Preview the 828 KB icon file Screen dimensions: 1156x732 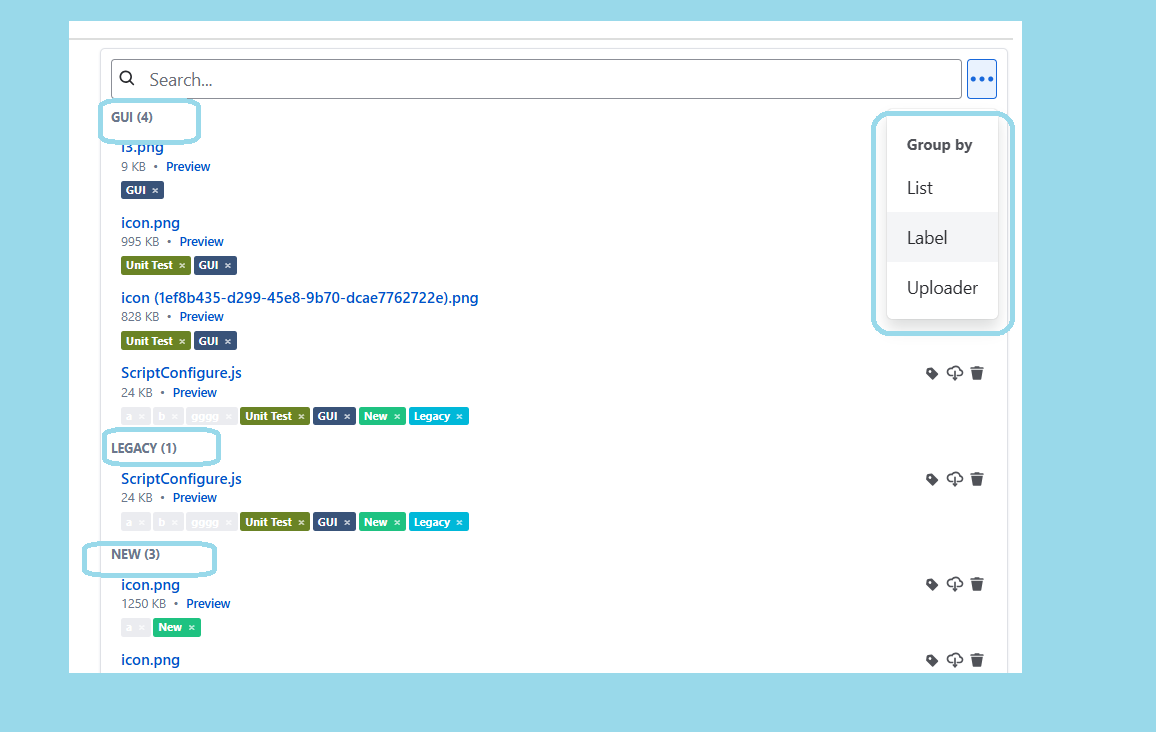[201, 317]
